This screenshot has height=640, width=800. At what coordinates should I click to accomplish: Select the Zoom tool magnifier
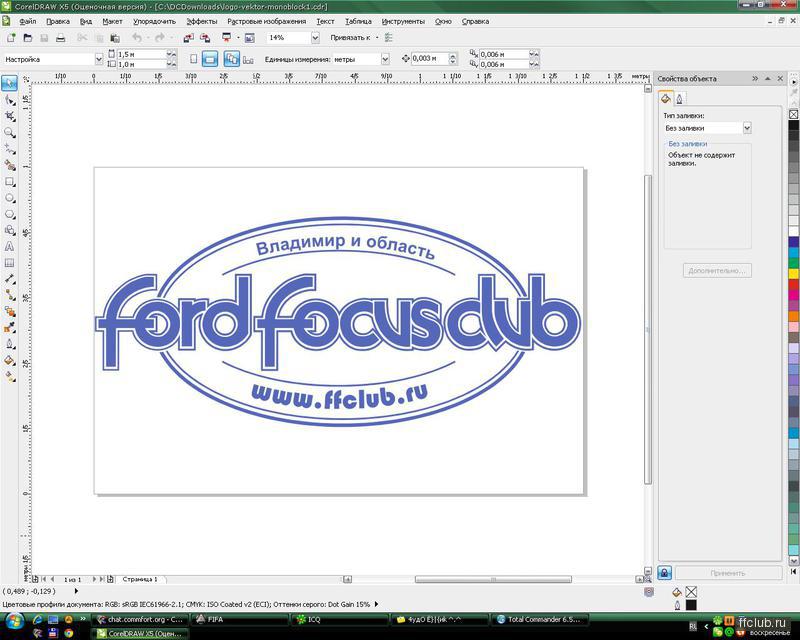[x=9, y=133]
